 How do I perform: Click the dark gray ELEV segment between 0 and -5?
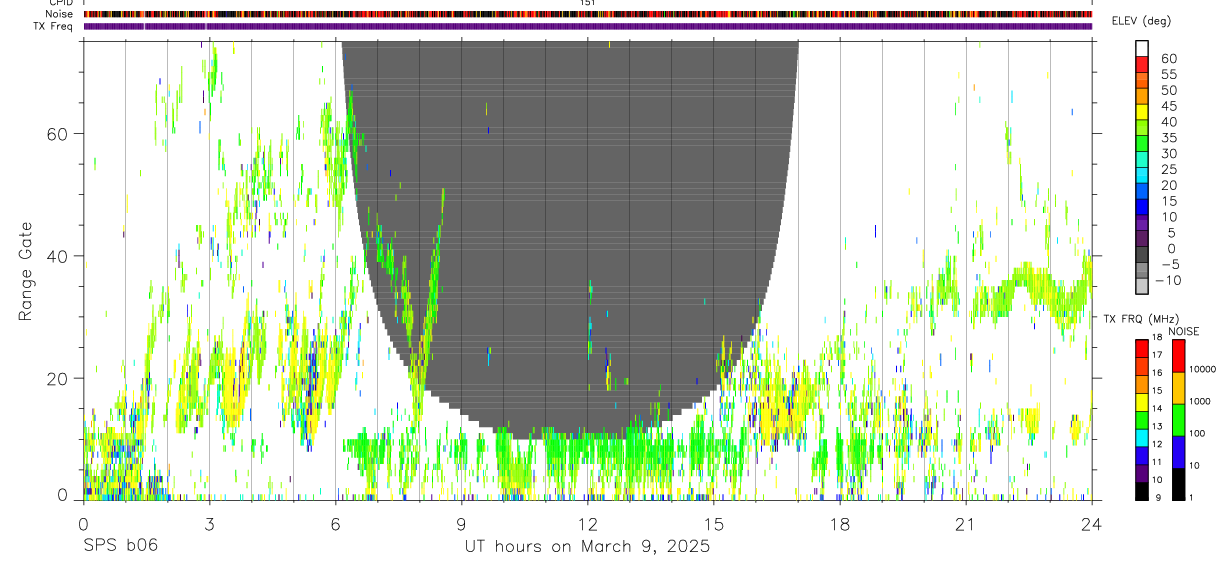tap(1142, 255)
